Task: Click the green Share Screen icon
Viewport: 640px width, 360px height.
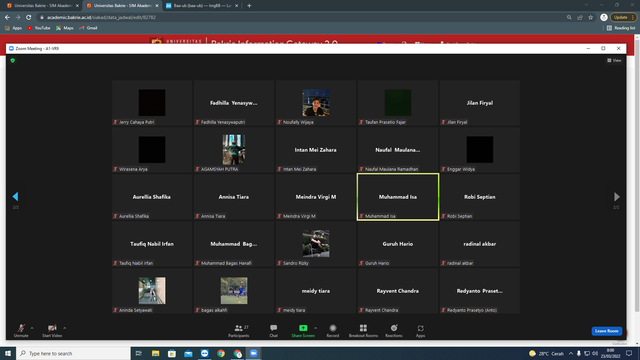Action: point(303,328)
